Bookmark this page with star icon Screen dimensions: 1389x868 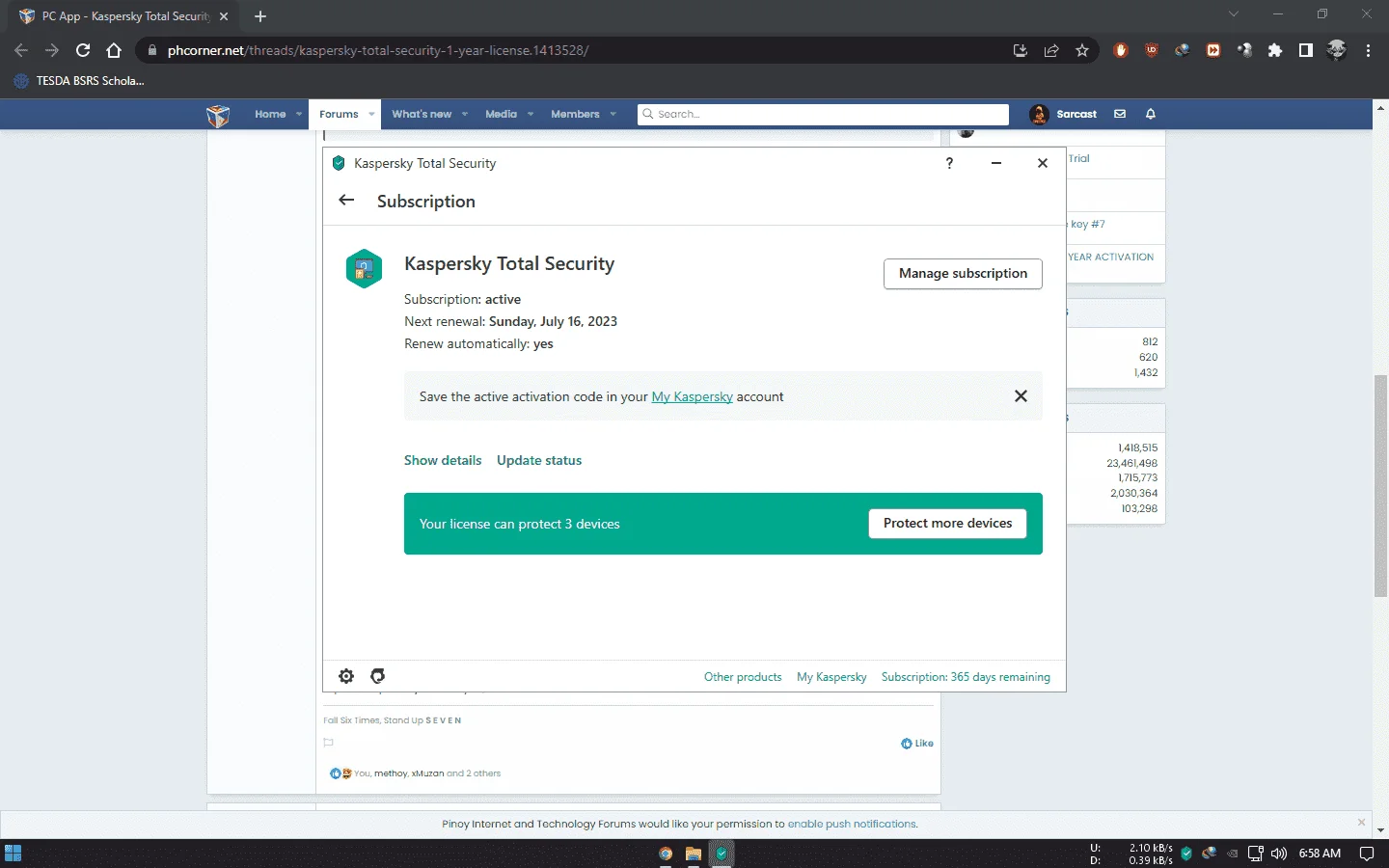[1082, 50]
